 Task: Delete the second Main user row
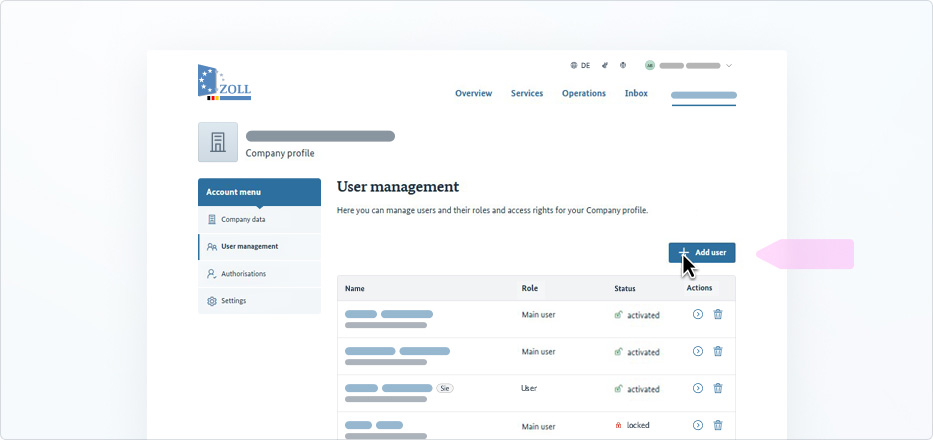tap(718, 351)
